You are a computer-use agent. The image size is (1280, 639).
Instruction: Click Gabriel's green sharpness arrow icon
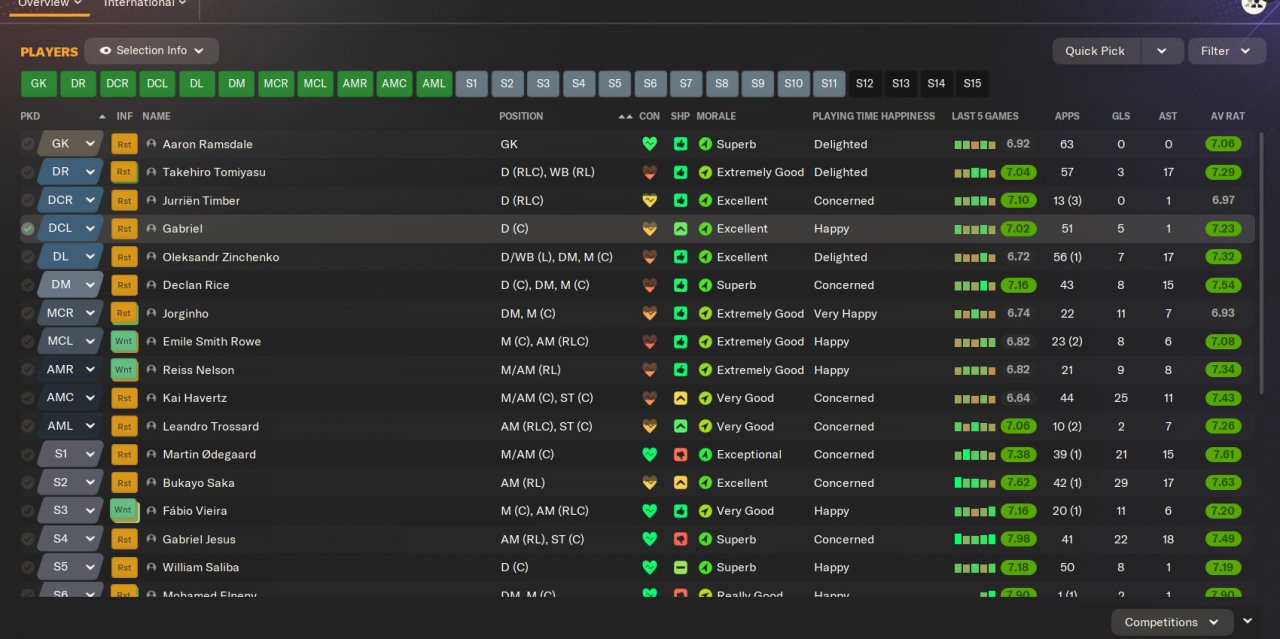680,229
